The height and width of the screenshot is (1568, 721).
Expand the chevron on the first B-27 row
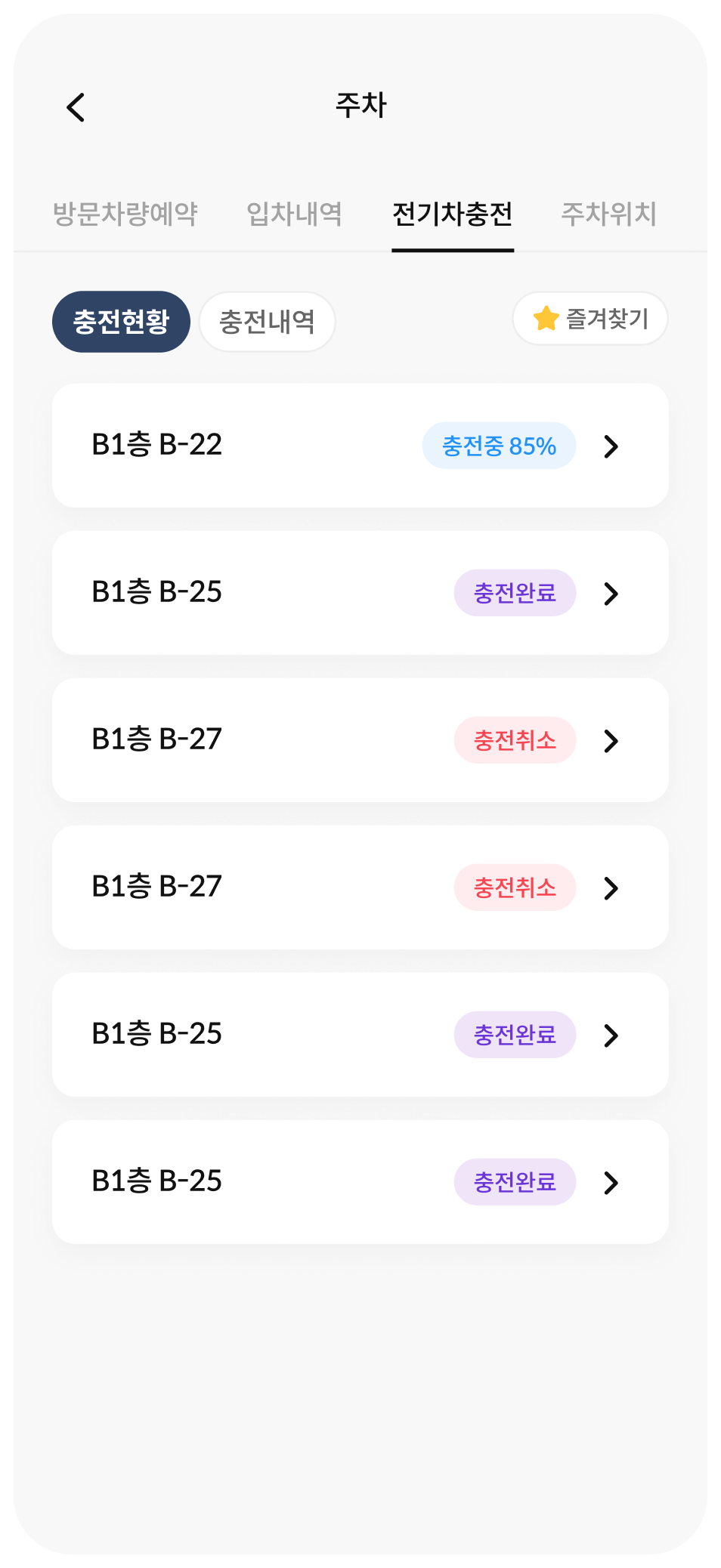pyautogui.click(x=611, y=741)
